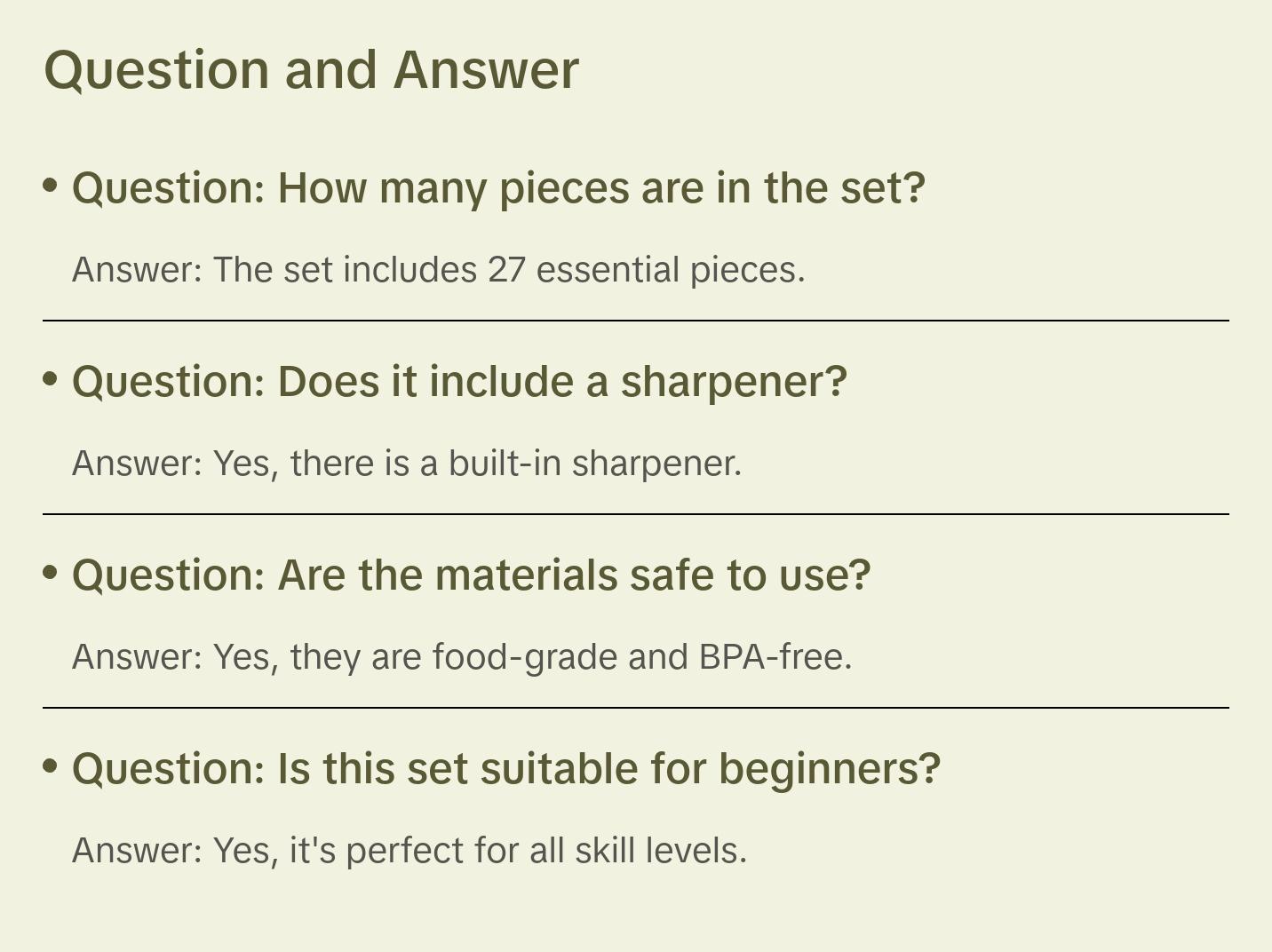Click the word "built-in" in the second answer
Image resolution: width=1272 pixels, height=952 pixels.
[505, 464]
